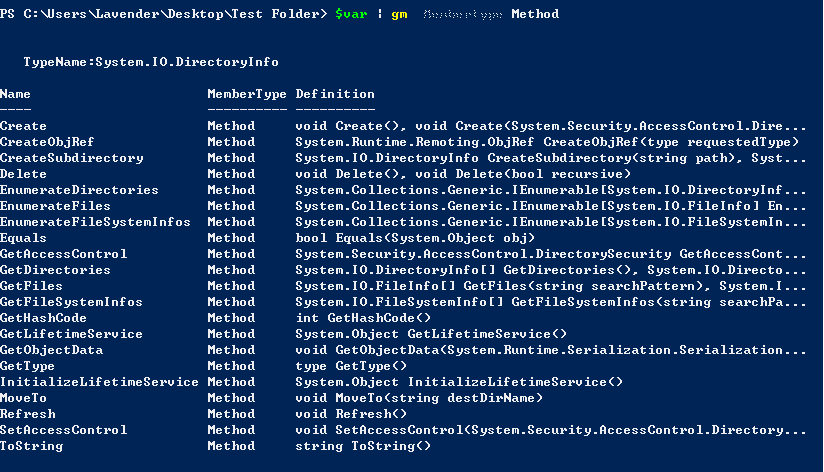Click the 'void Refresh()' definition text

pyautogui.click(x=351, y=414)
